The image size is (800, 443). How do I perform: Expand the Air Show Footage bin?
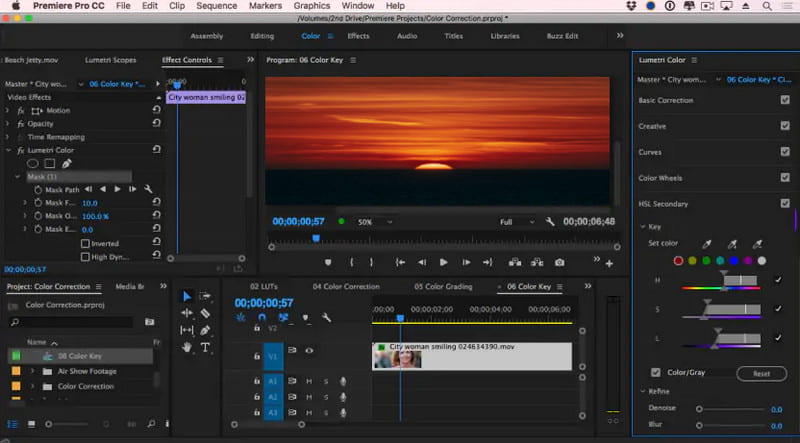(32, 371)
